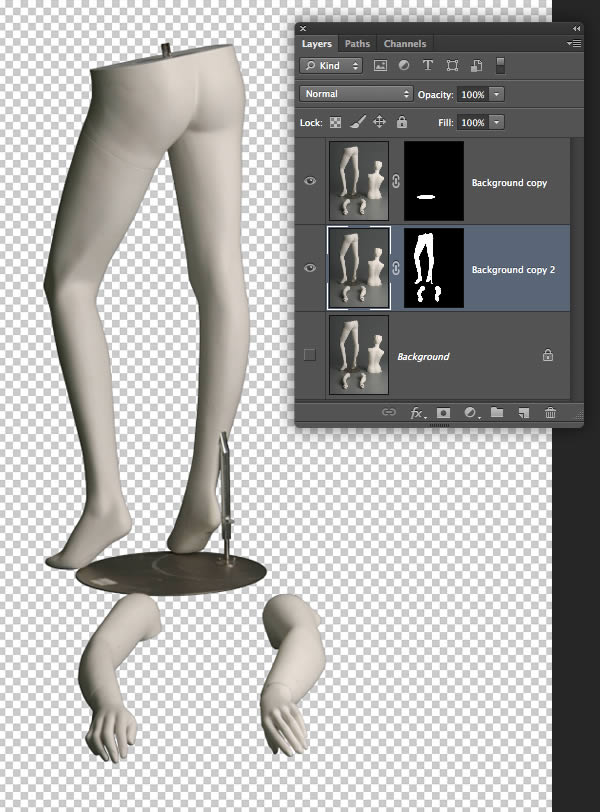Click the Fill percentage field
Screen dimensions: 600x812
click(x=472, y=122)
